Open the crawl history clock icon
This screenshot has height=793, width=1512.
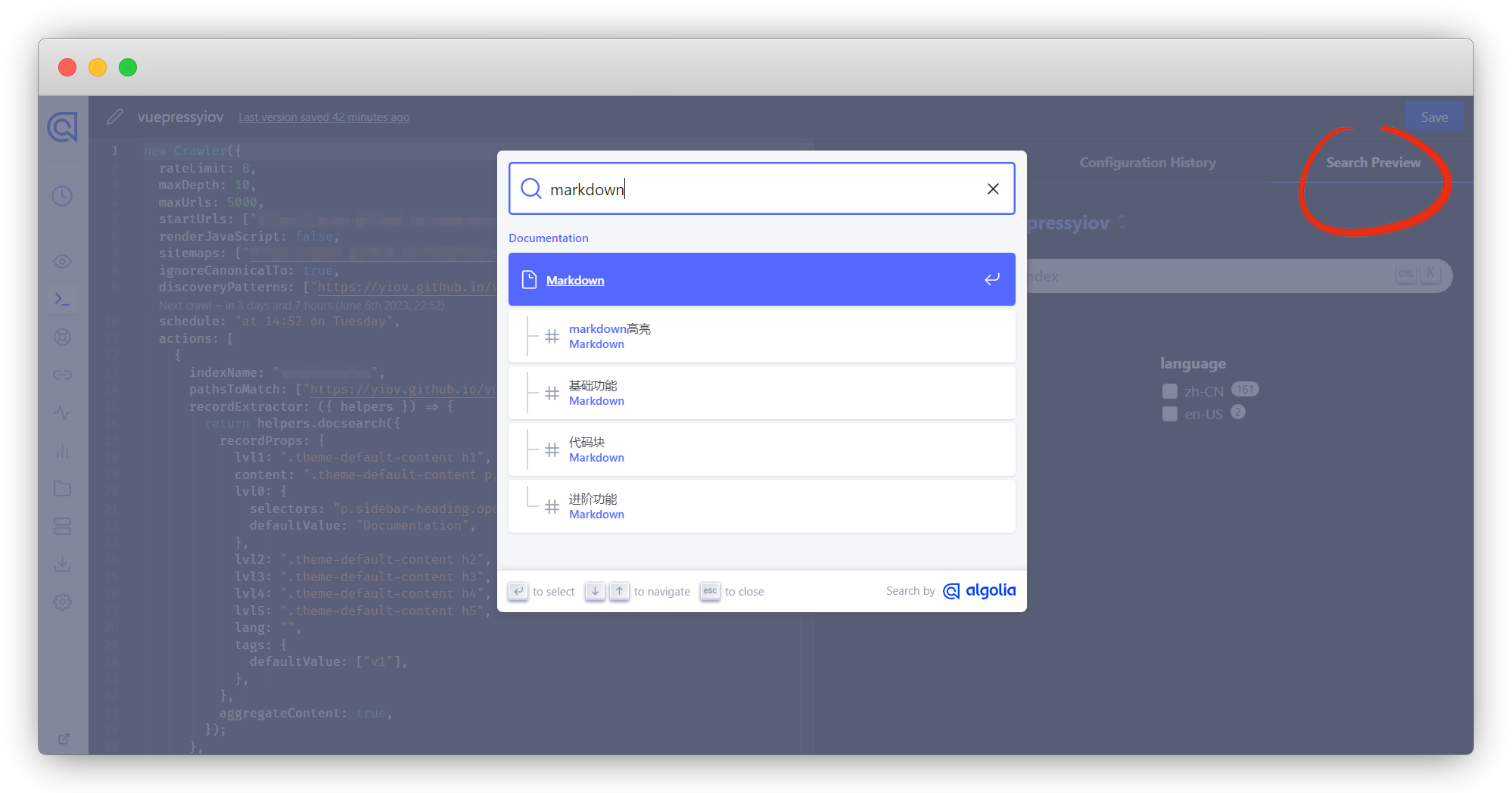point(63,196)
